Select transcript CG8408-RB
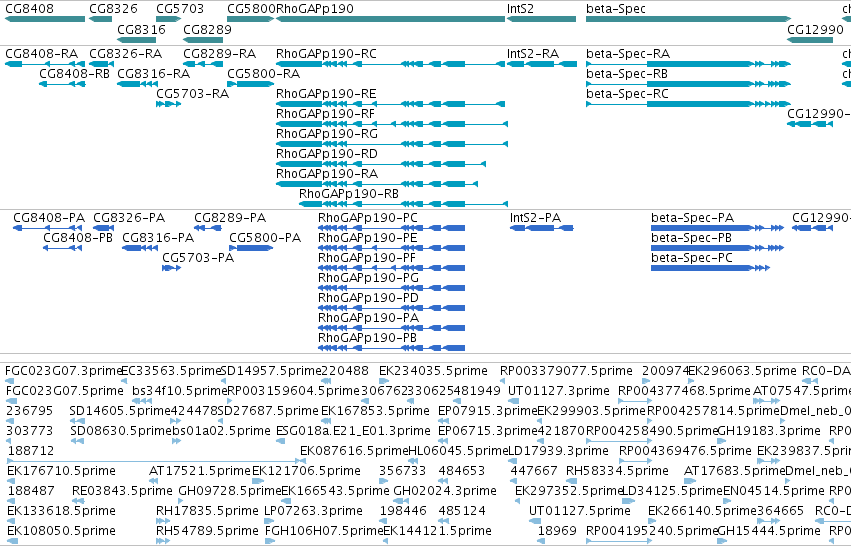The width and height of the screenshot is (851, 546). click(x=62, y=84)
